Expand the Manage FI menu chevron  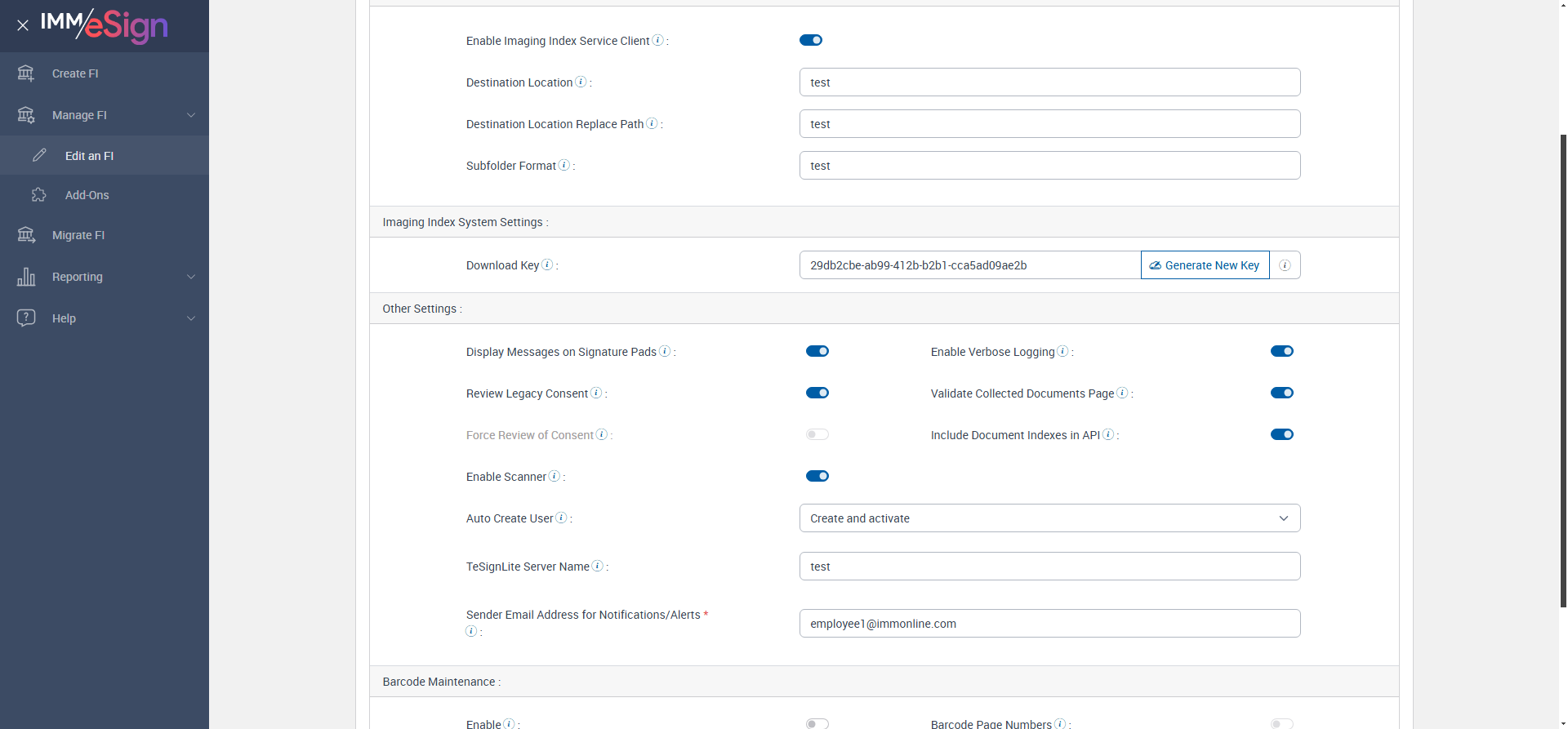(191, 115)
